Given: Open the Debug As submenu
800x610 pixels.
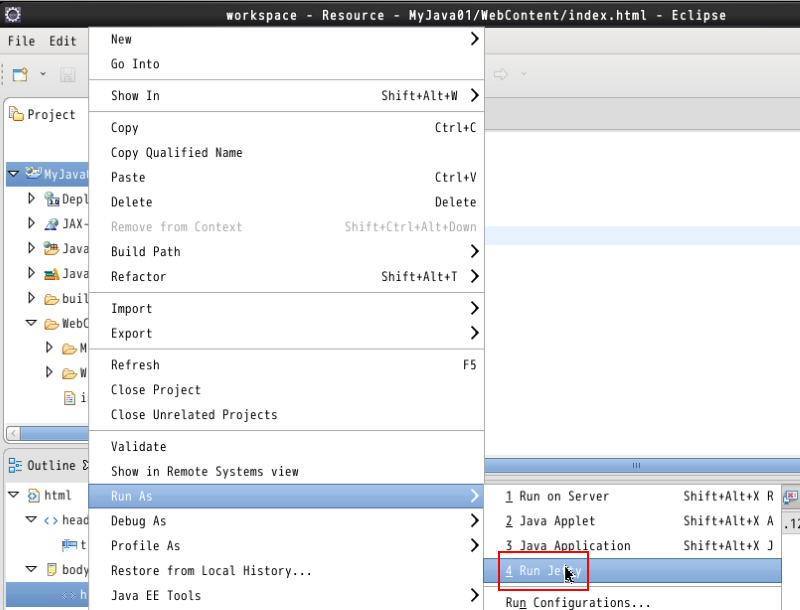Looking at the screenshot, I should [286, 521].
